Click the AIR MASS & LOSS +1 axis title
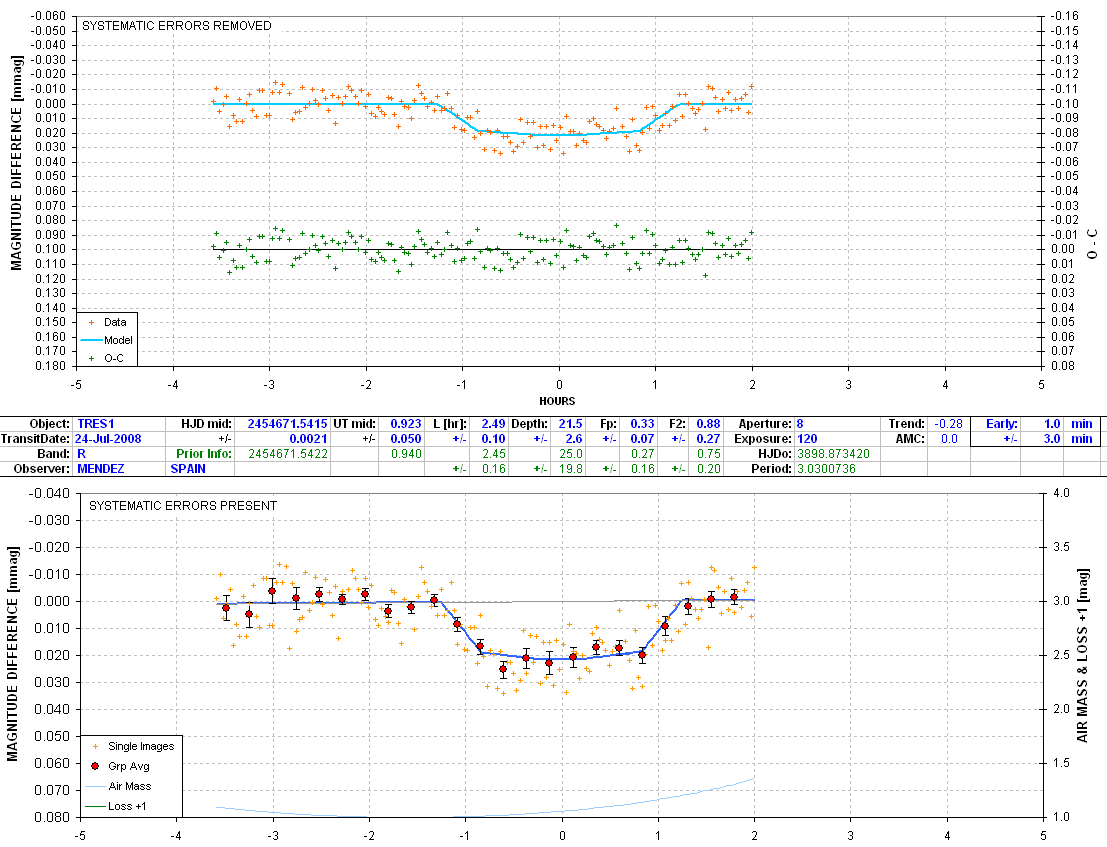This screenshot has height=847, width=1107. pos(1082,656)
